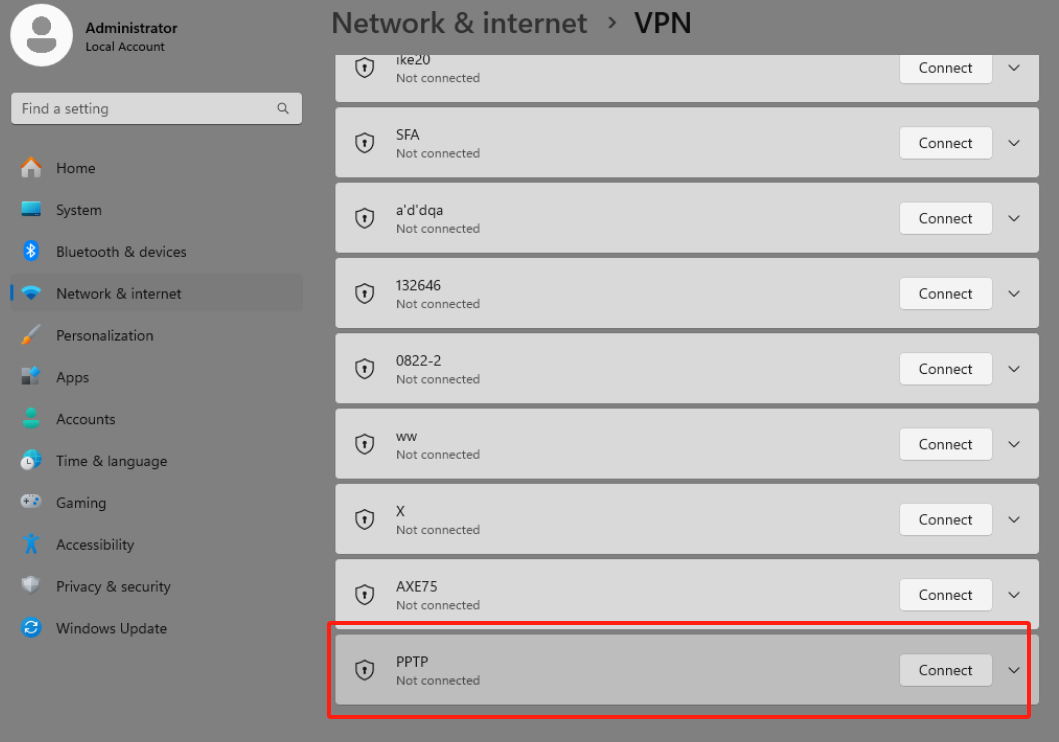Expand the 132646 VPN chevron
Viewport: 1059px width, 742px height.
(1014, 294)
